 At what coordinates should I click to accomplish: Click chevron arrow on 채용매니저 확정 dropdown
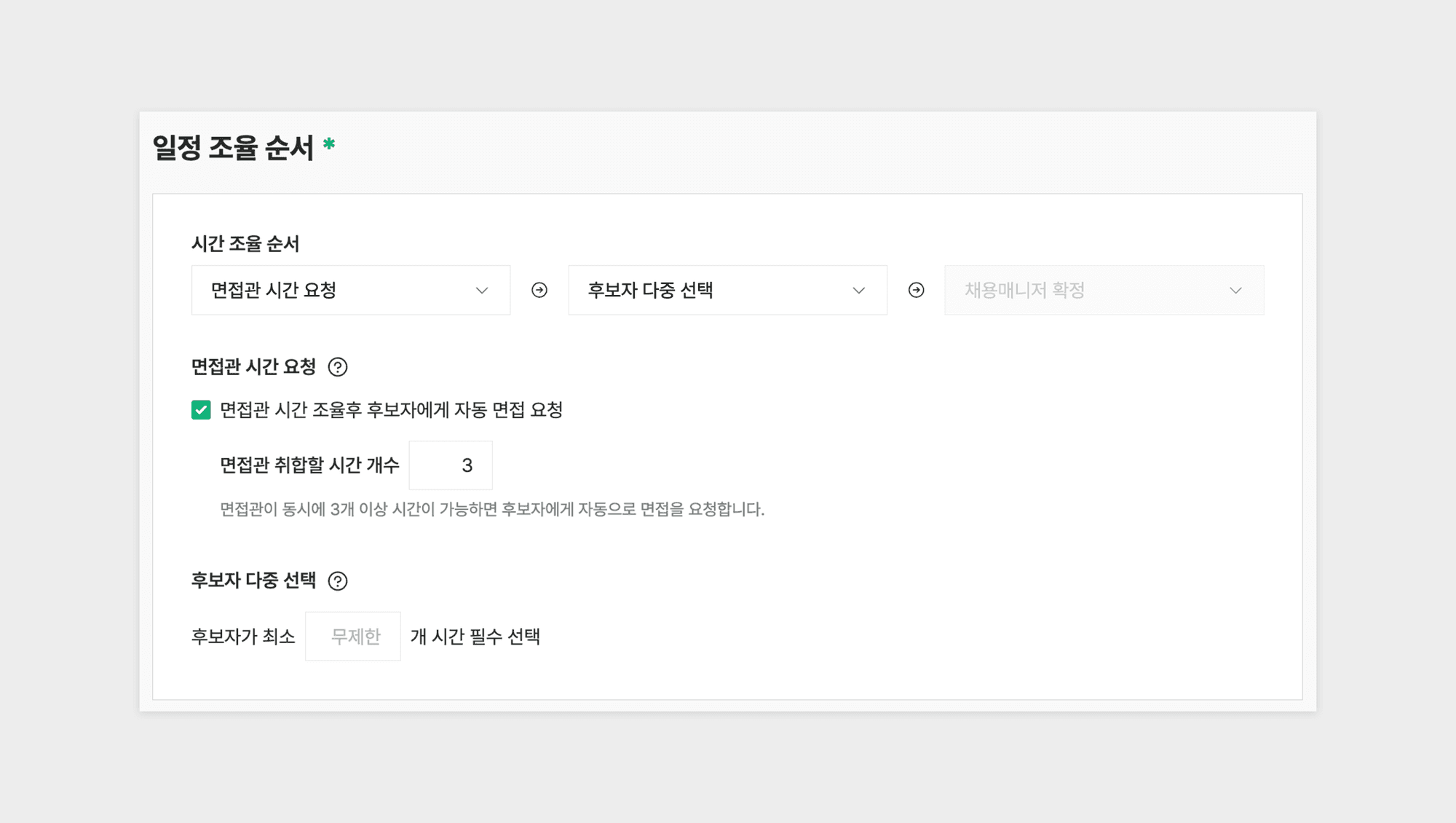1235,291
